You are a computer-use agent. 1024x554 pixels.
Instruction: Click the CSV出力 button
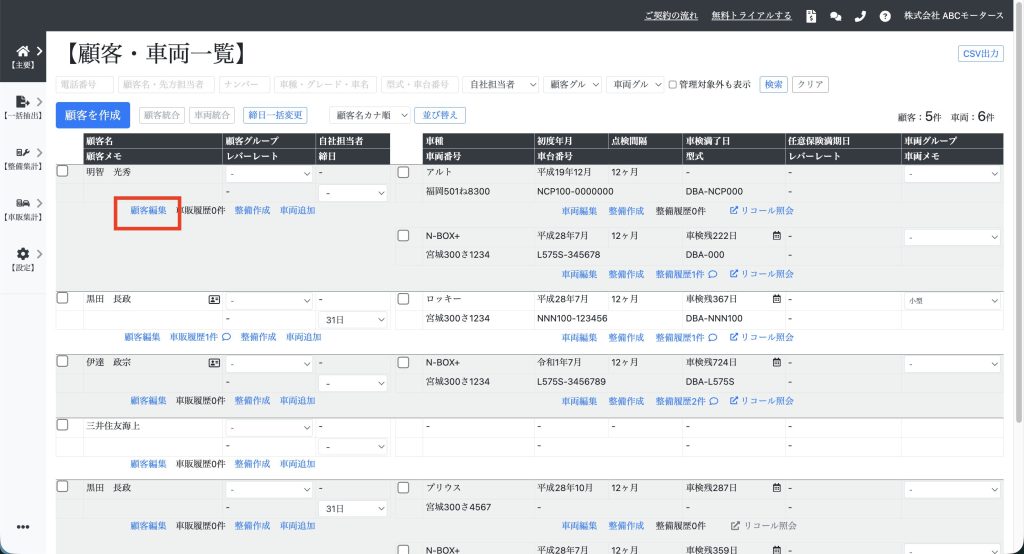pyautogui.click(x=980, y=54)
